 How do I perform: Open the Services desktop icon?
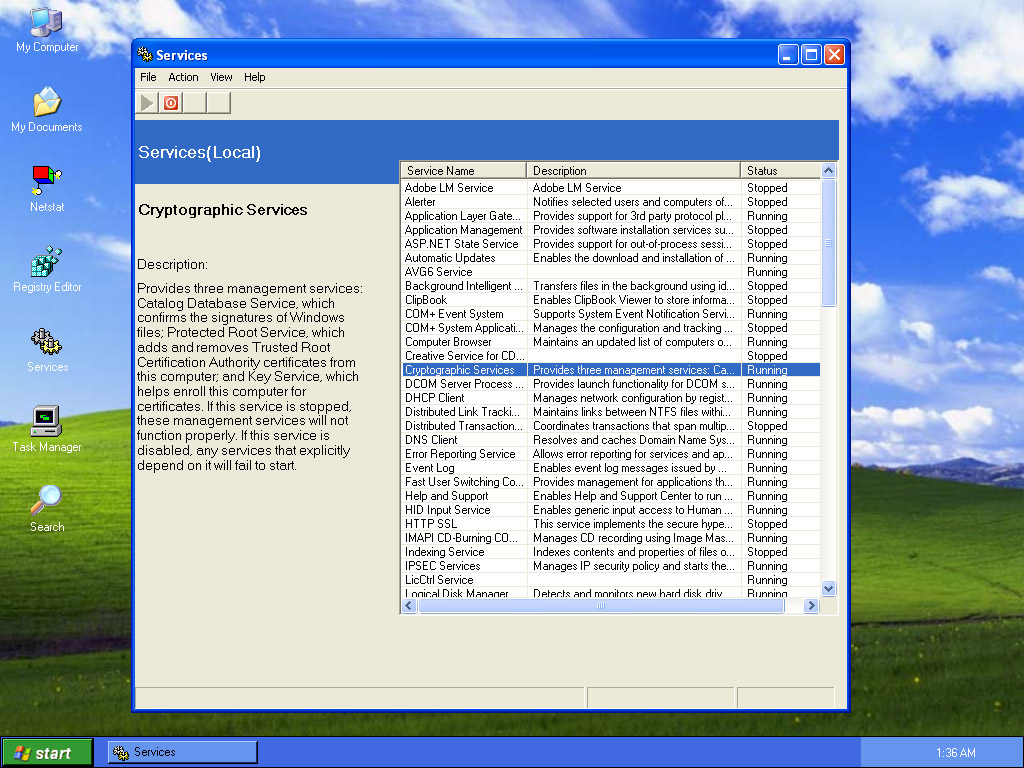point(47,350)
